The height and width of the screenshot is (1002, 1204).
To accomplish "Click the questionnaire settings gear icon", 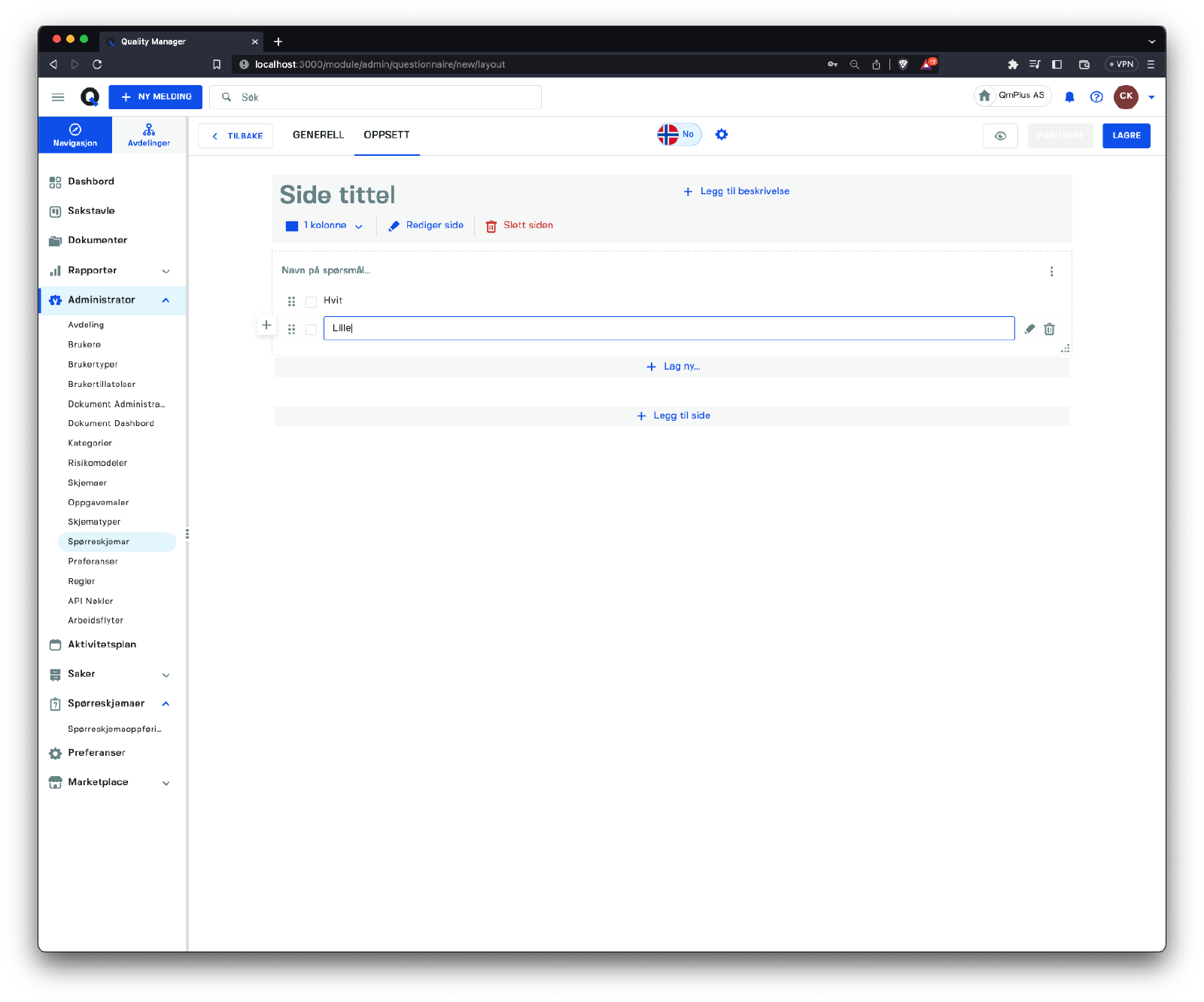I will [722, 135].
